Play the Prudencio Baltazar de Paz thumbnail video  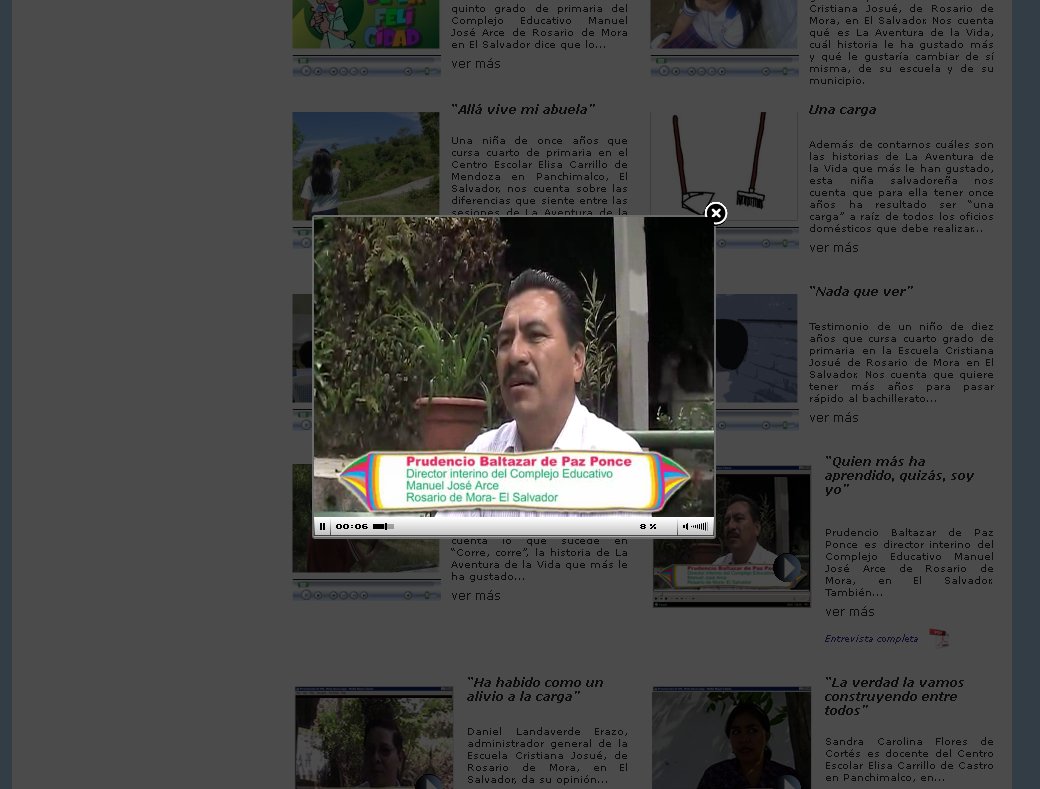[x=787, y=567]
